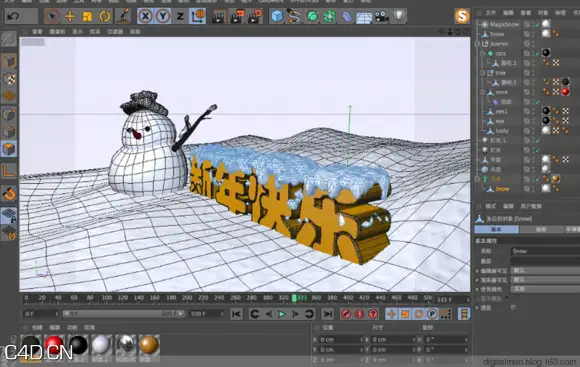The image size is (580, 367).
Task: Click the X position 0 cm field
Action: (x=340, y=339)
